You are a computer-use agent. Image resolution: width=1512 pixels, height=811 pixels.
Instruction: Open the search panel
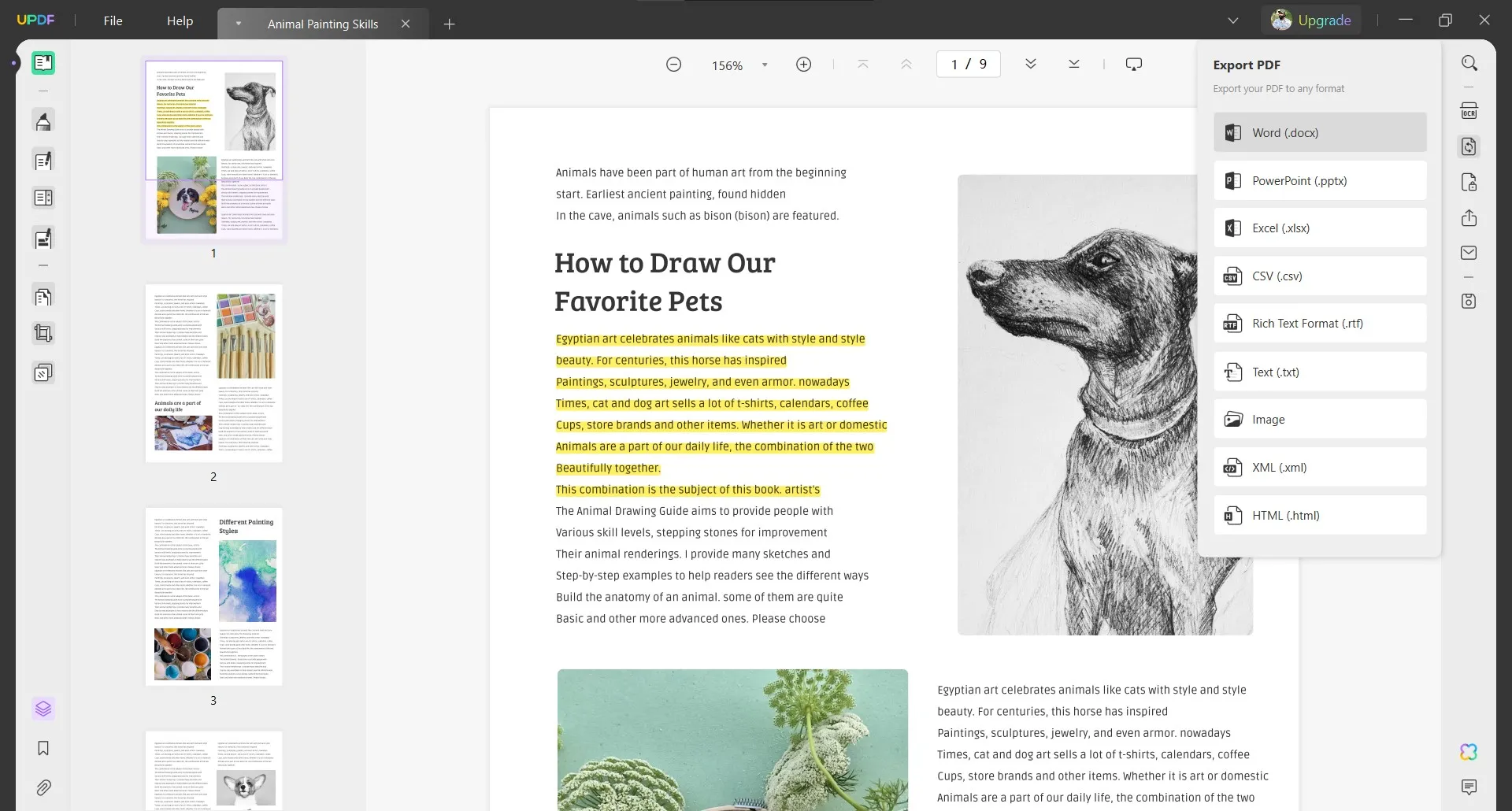coord(1470,62)
